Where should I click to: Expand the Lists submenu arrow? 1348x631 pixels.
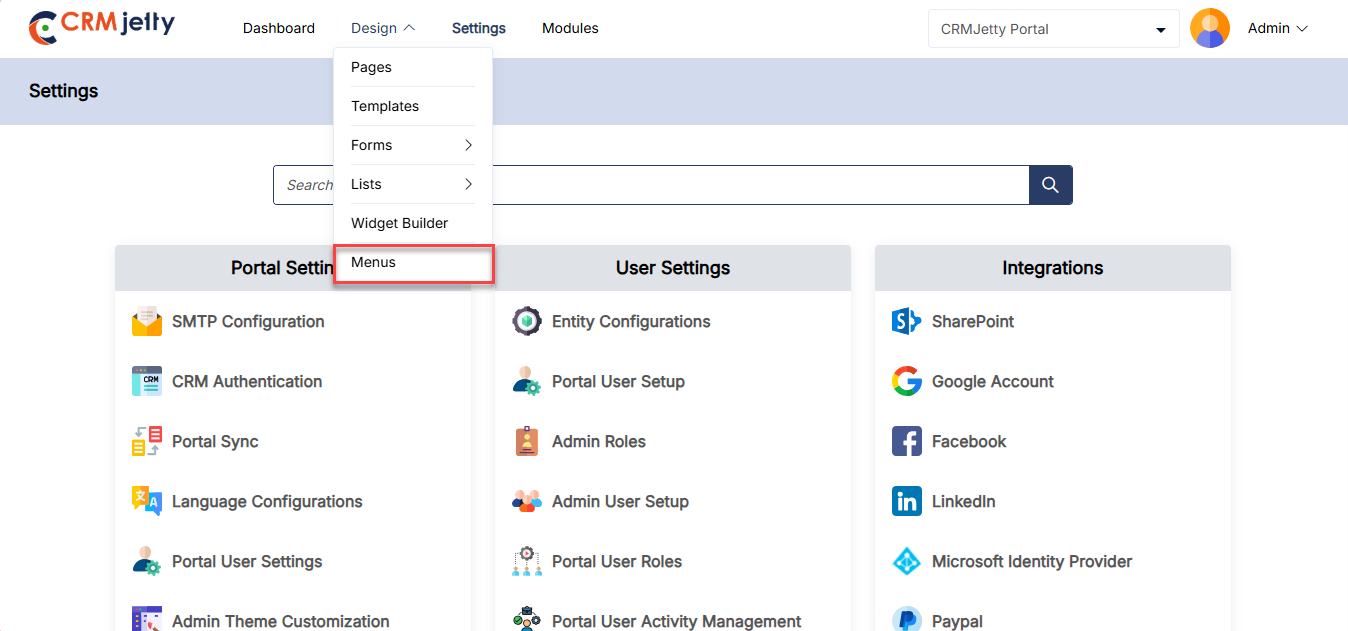[468, 184]
